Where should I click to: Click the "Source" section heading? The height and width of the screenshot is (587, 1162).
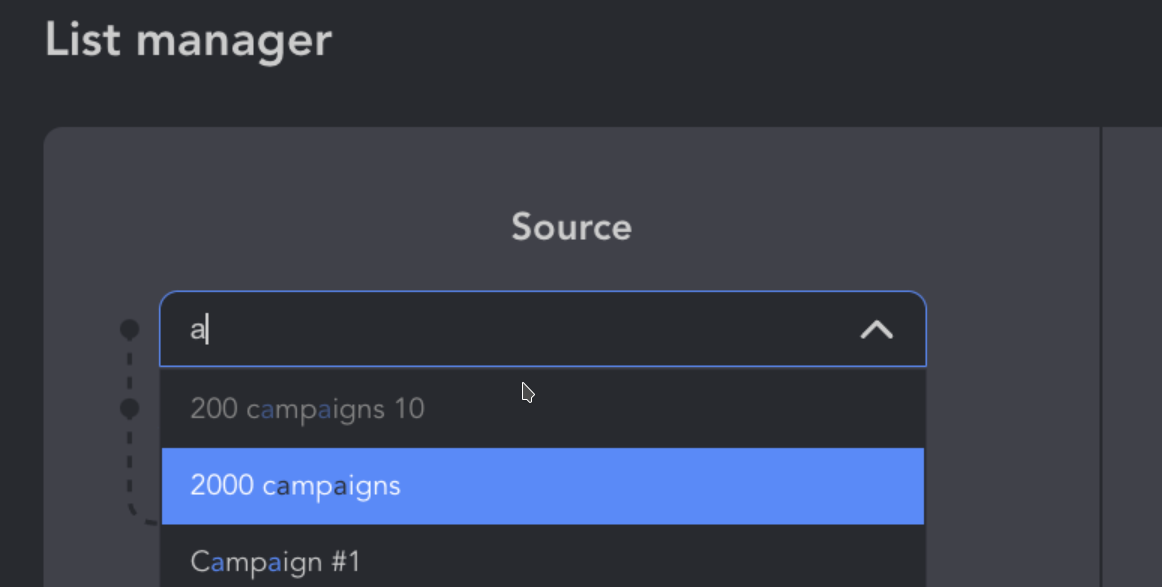[x=571, y=227]
